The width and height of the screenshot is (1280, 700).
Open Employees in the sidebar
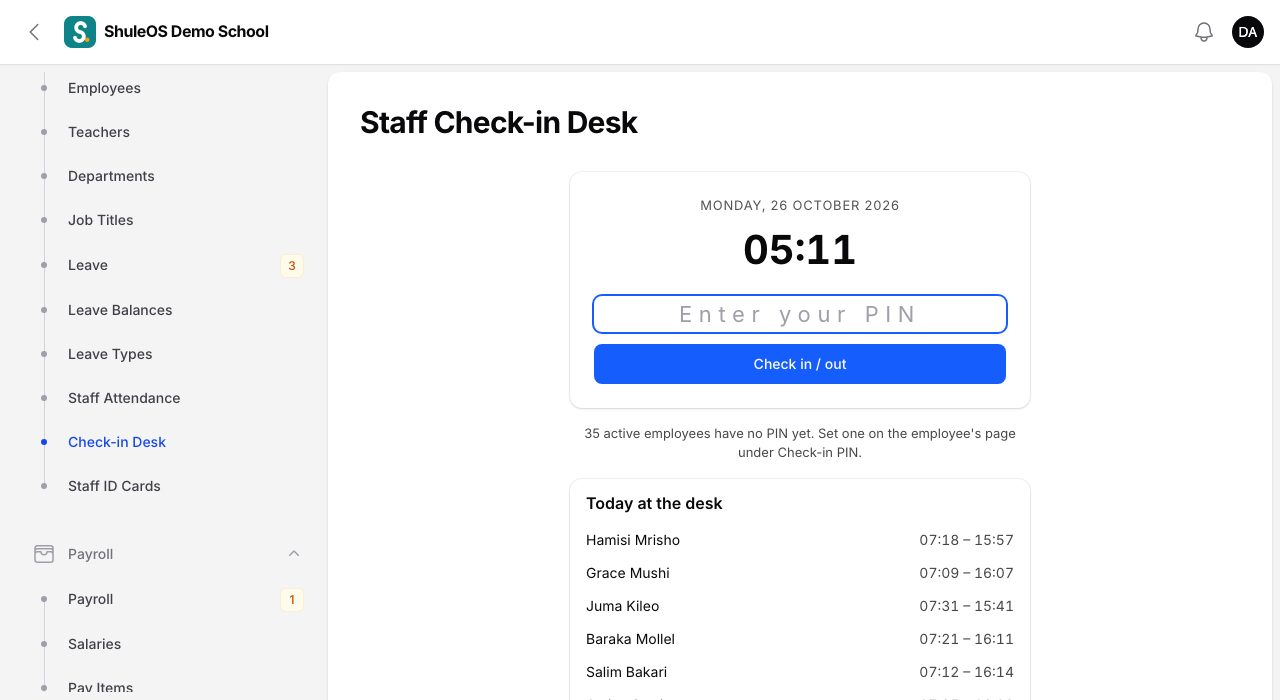[x=104, y=88]
